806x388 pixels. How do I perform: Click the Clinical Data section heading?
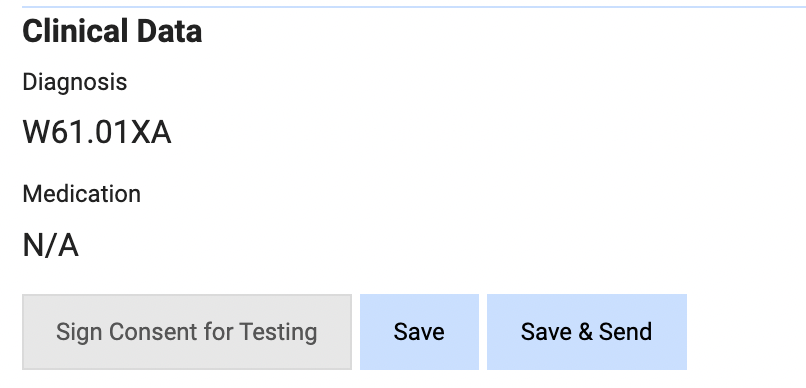point(112,31)
